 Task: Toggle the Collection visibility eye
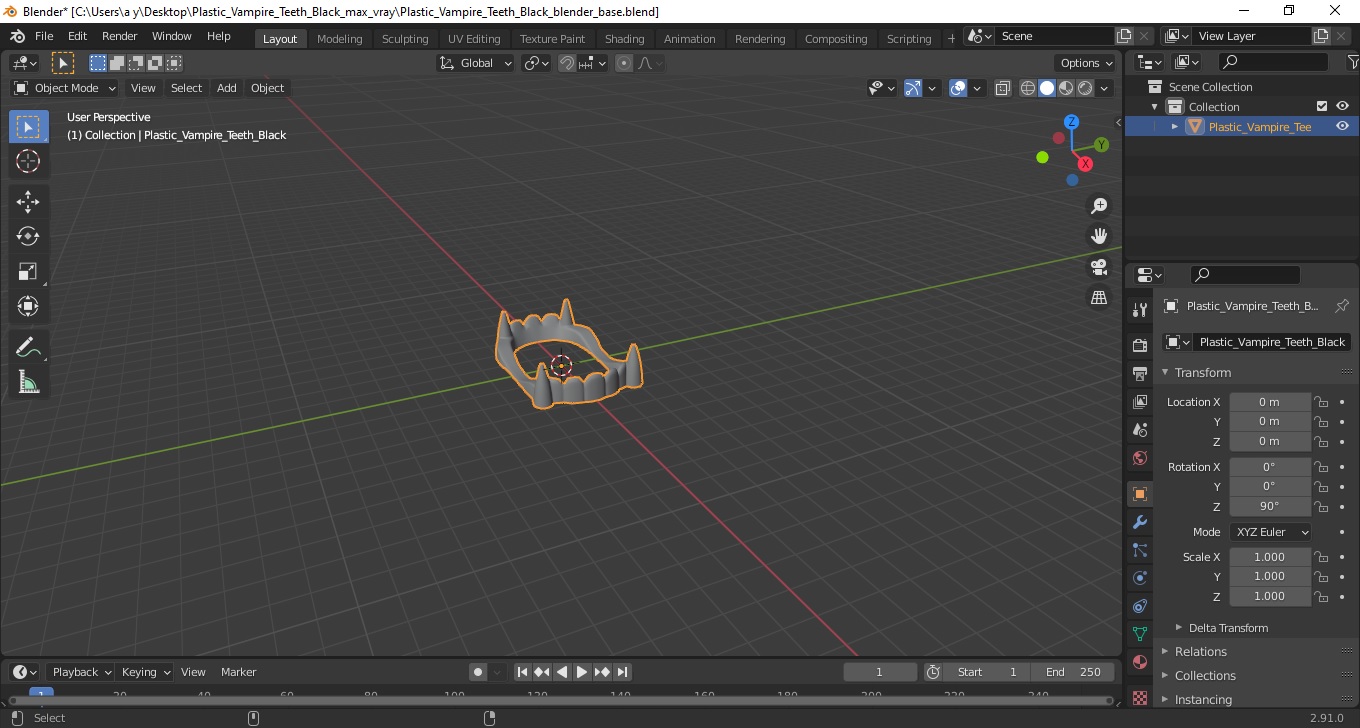coord(1342,106)
